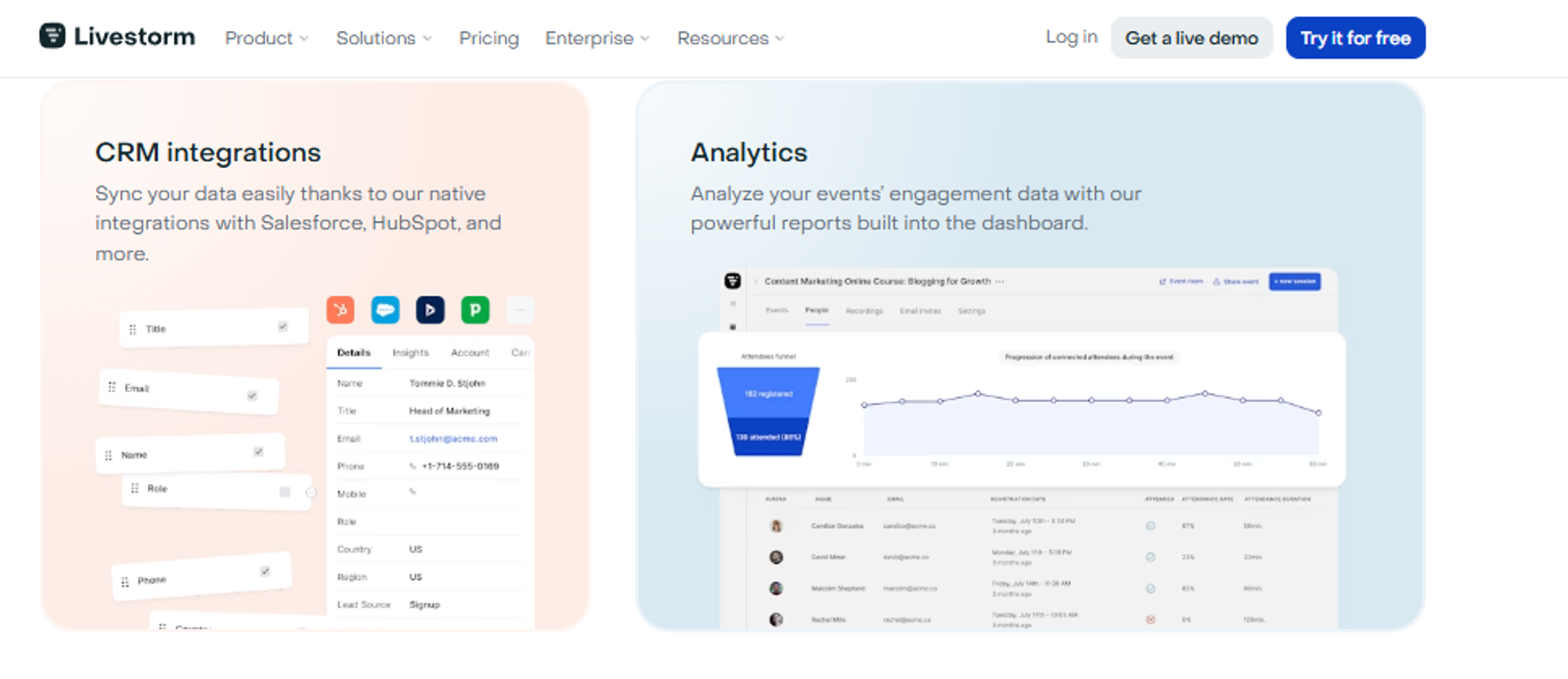Expand the Solutions dropdown menu
The height and width of the screenshot is (679, 1568).
[384, 38]
